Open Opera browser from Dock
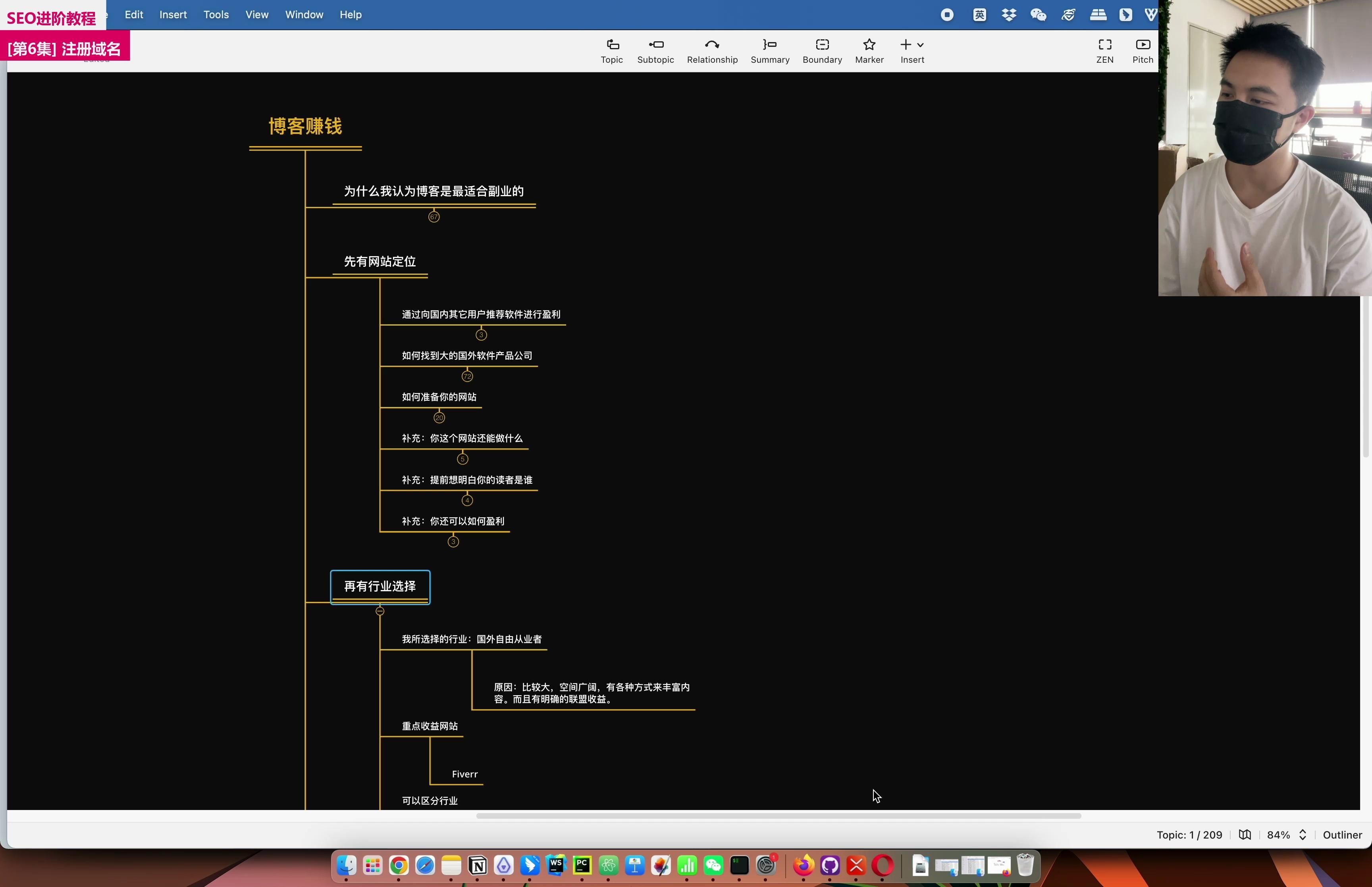Image resolution: width=1372 pixels, height=887 pixels. coord(883,866)
